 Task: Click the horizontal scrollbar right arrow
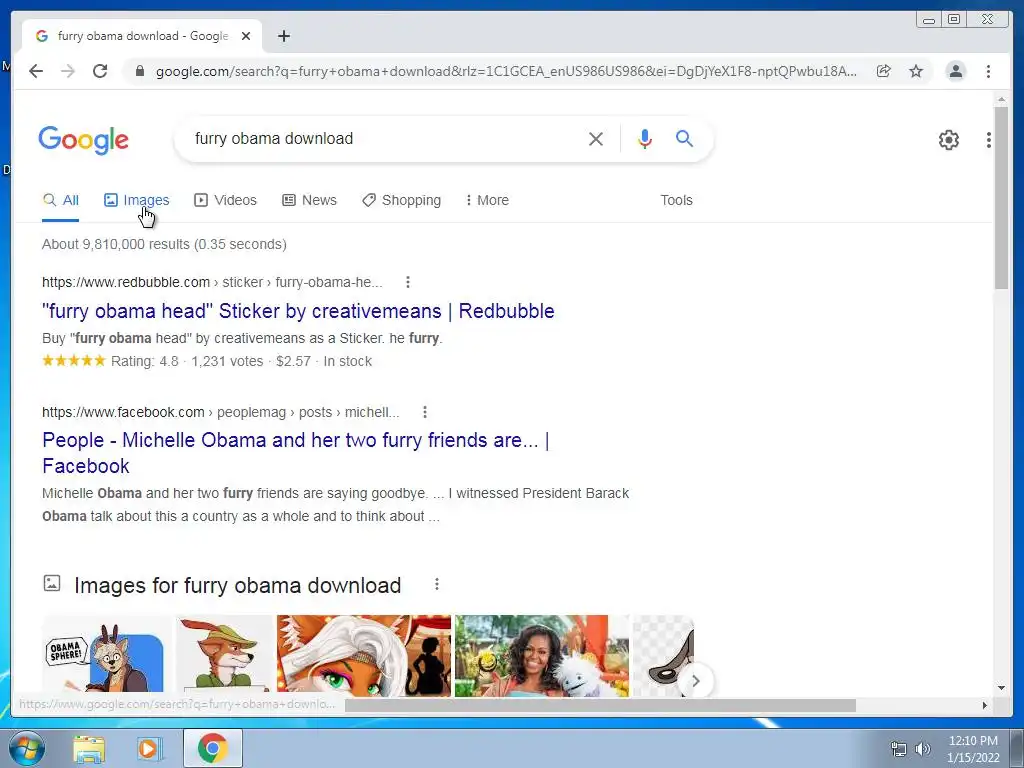985,705
